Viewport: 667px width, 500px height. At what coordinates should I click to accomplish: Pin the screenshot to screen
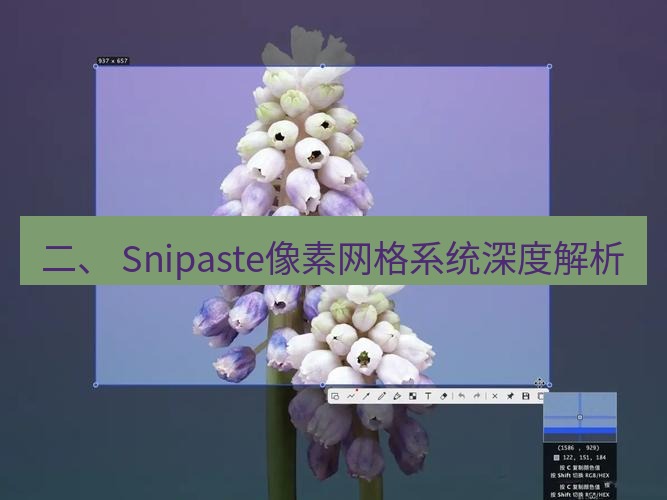coord(510,396)
